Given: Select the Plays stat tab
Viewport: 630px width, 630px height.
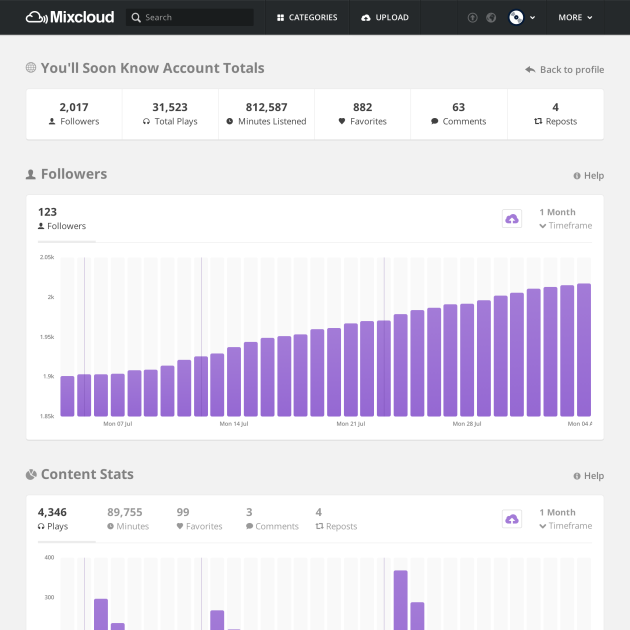Looking at the screenshot, I should tap(53, 519).
